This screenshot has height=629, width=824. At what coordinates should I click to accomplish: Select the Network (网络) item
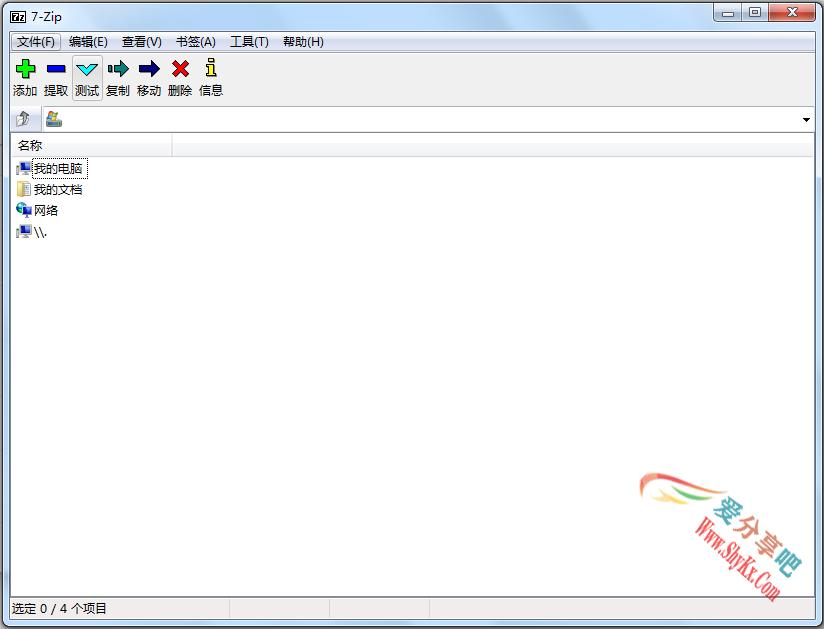[x=46, y=210]
